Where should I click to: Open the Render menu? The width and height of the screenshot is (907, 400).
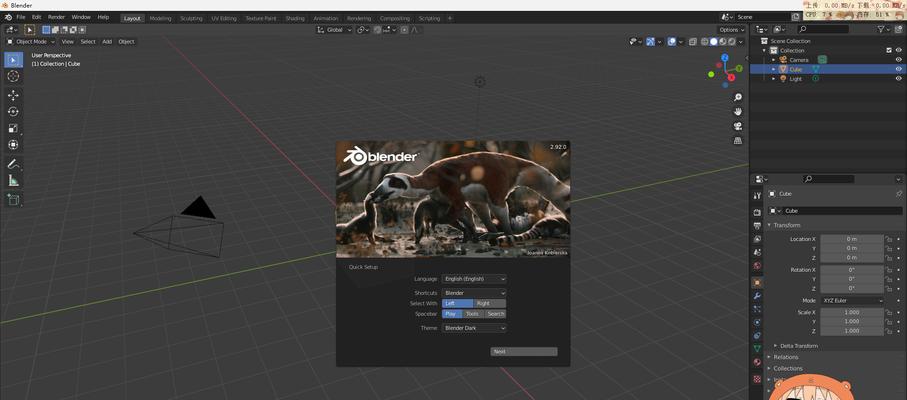56,17
